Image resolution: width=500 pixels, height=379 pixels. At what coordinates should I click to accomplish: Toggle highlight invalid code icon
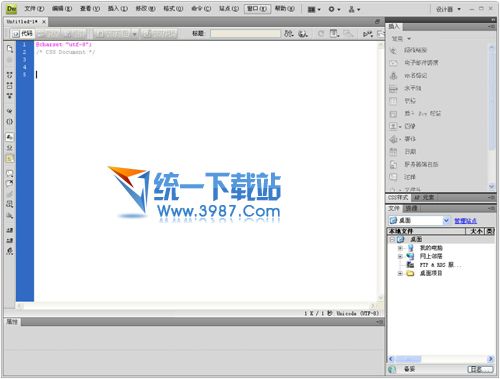click(10, 148)
